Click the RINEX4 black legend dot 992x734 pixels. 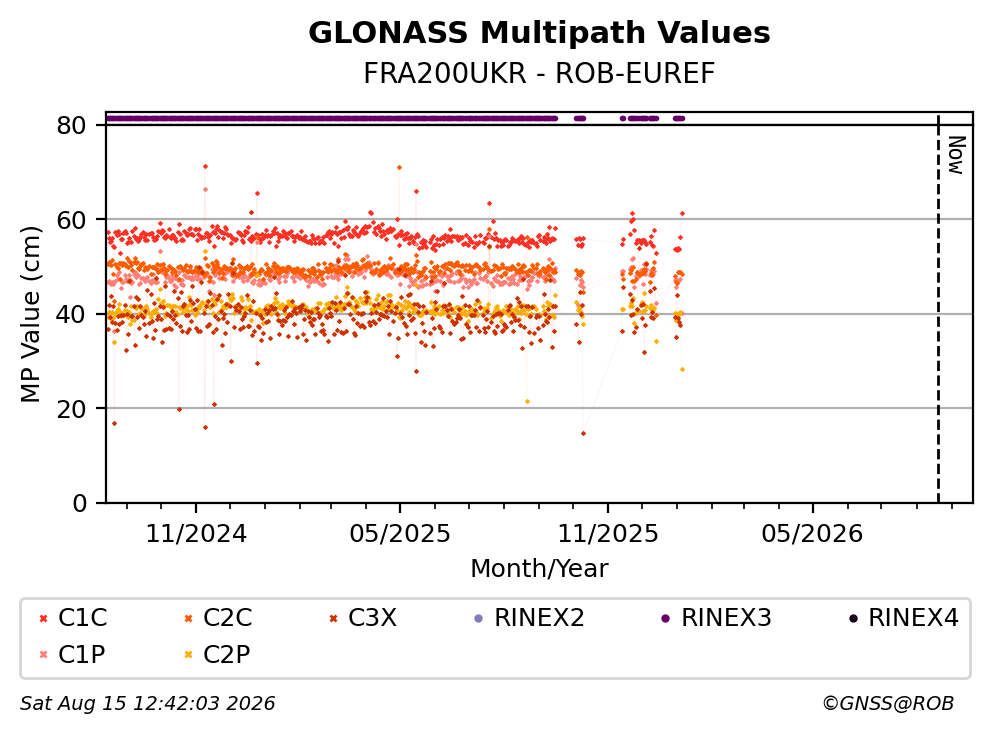coord(853,618)
